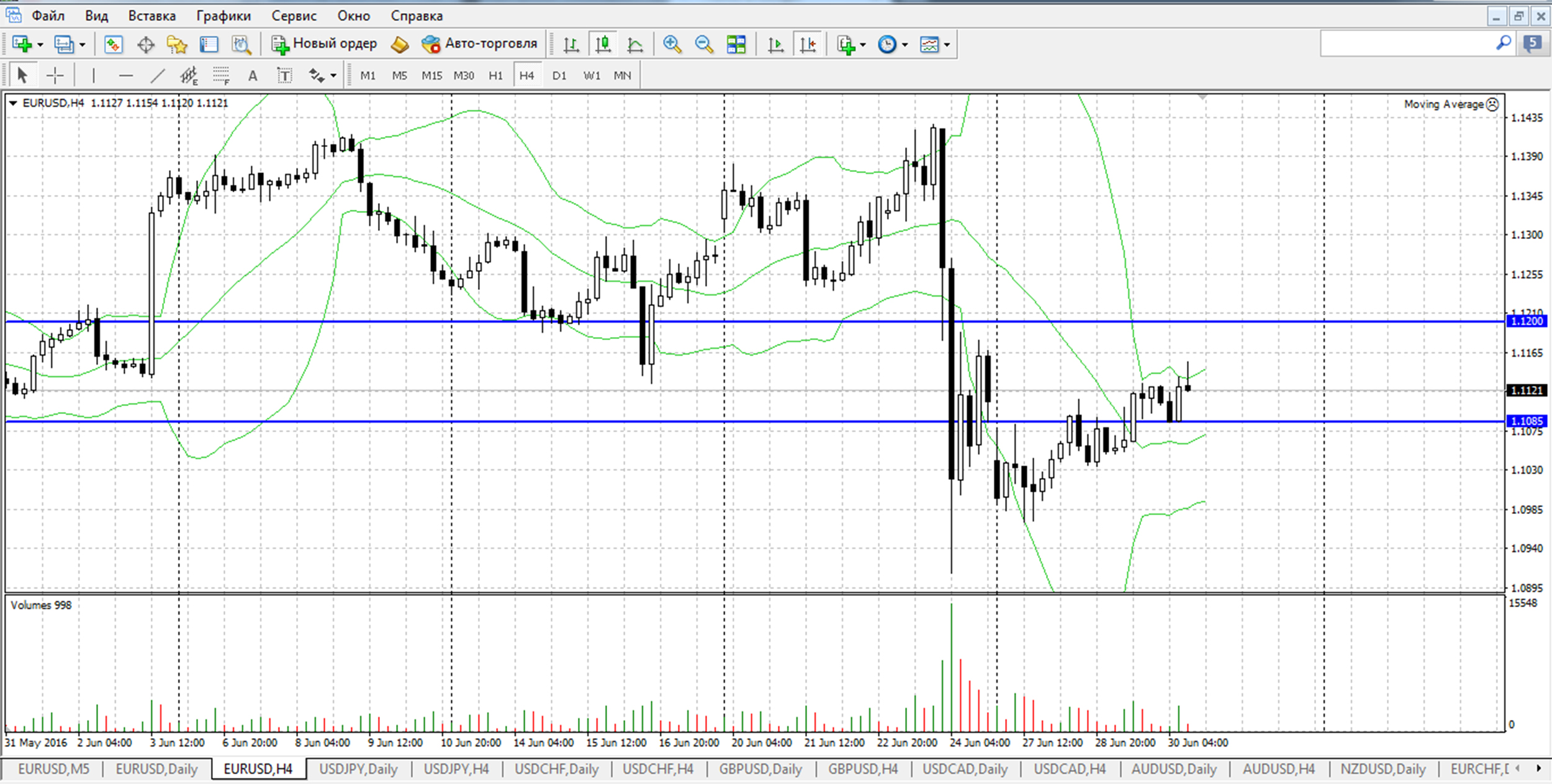Switch chart to line chart icon
This screenshot has width=1552, height=784.
(635, 45)
